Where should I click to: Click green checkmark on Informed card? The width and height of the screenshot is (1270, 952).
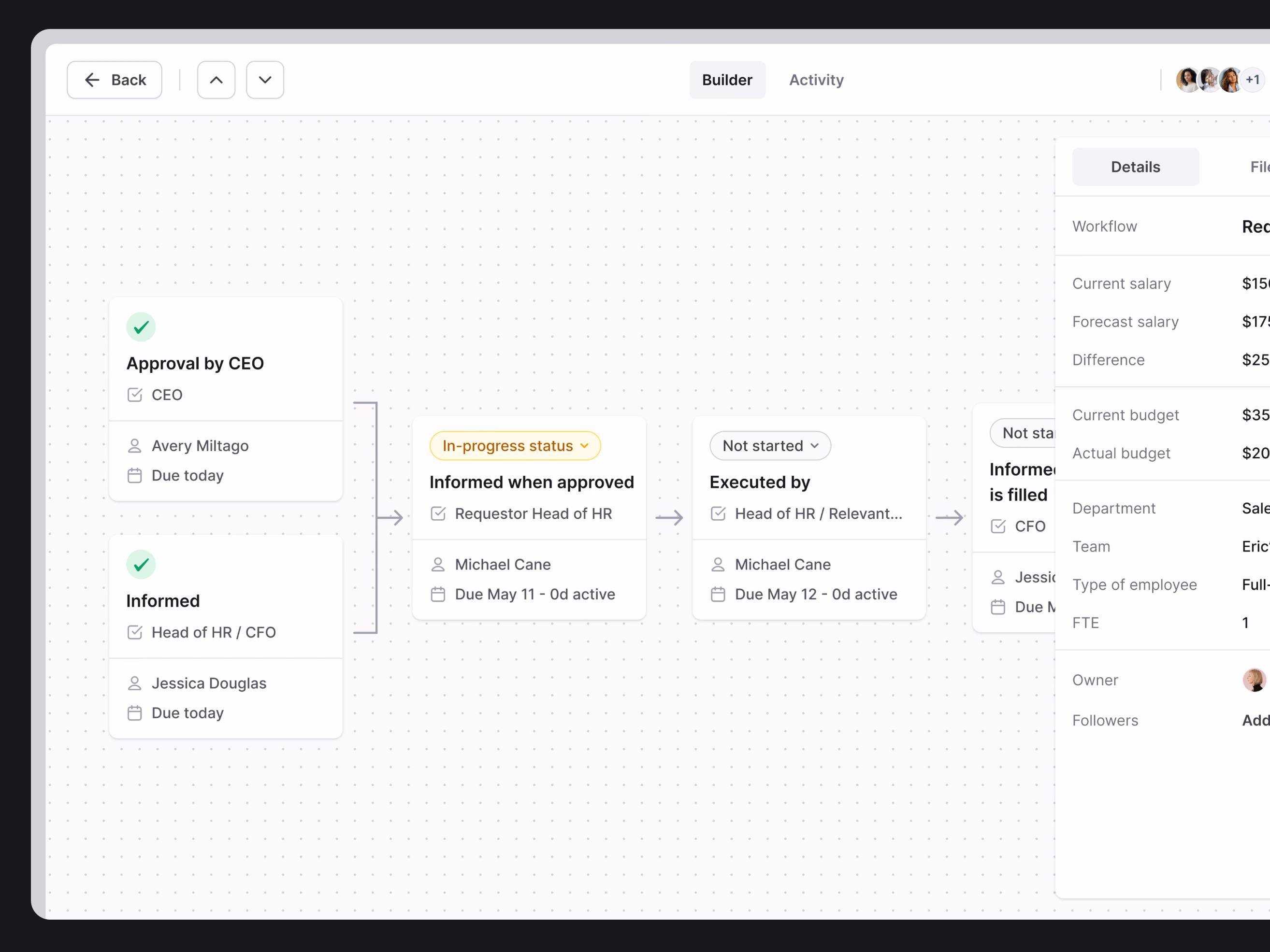coord(141,565)
